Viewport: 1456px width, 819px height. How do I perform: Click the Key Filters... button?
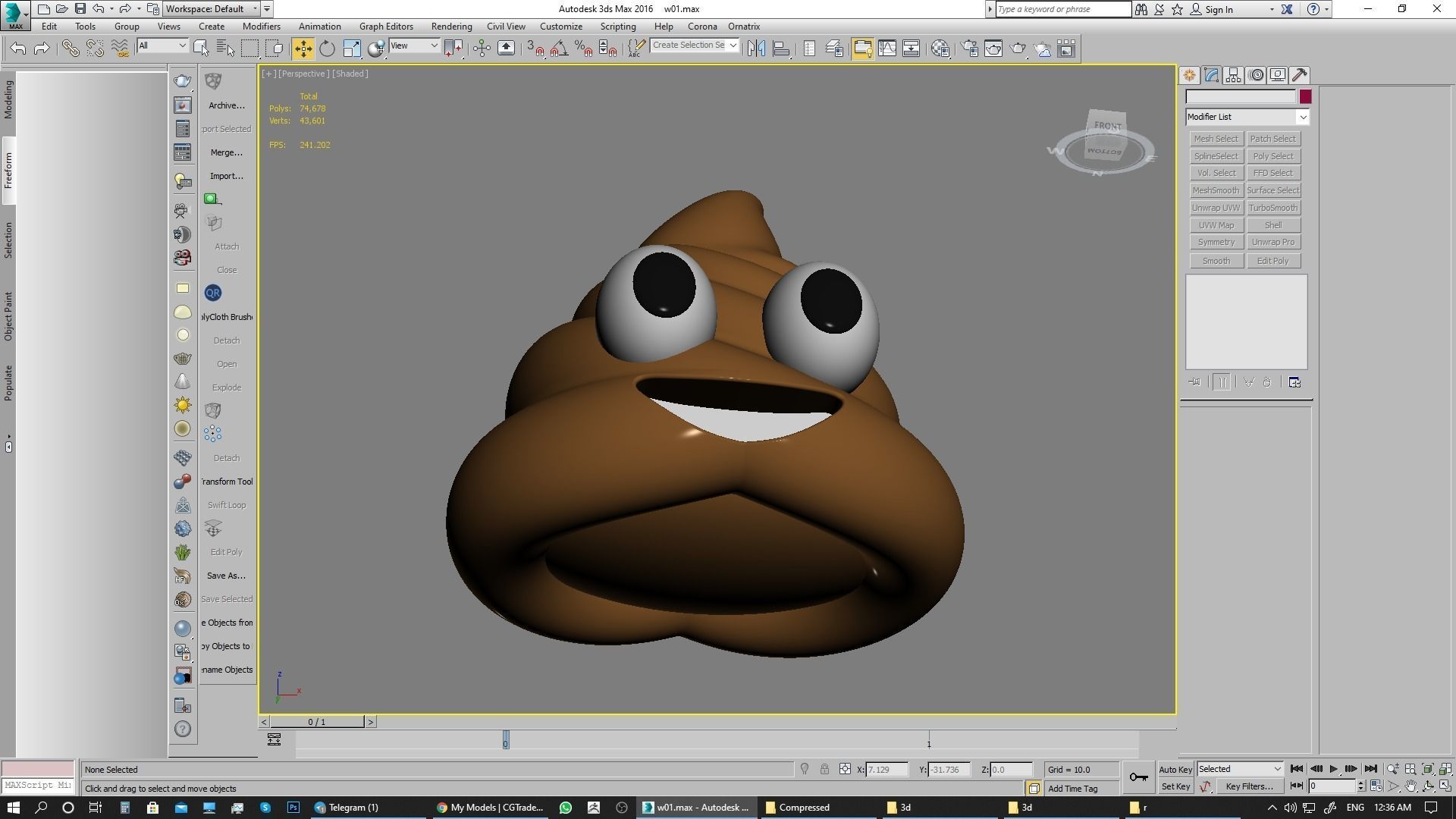click(x=1249, y=786)
